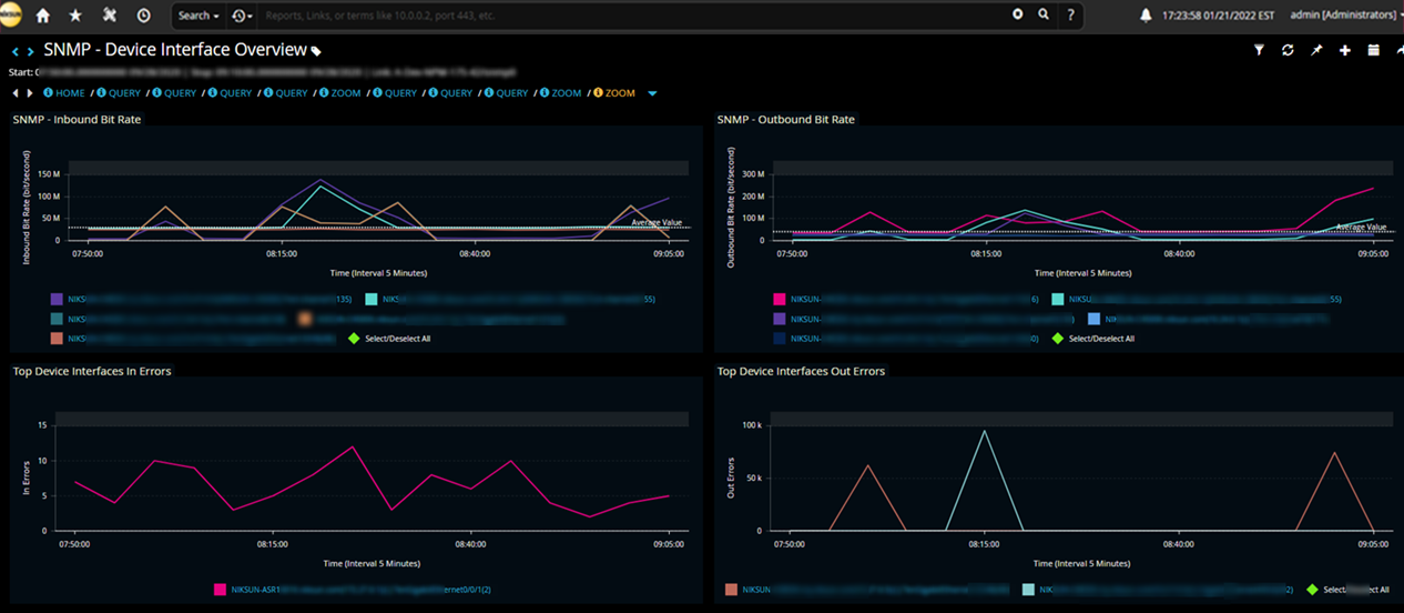1404x613 pixels.
Task: Open the Search type dropdown
Action: (x=198, y=15)
